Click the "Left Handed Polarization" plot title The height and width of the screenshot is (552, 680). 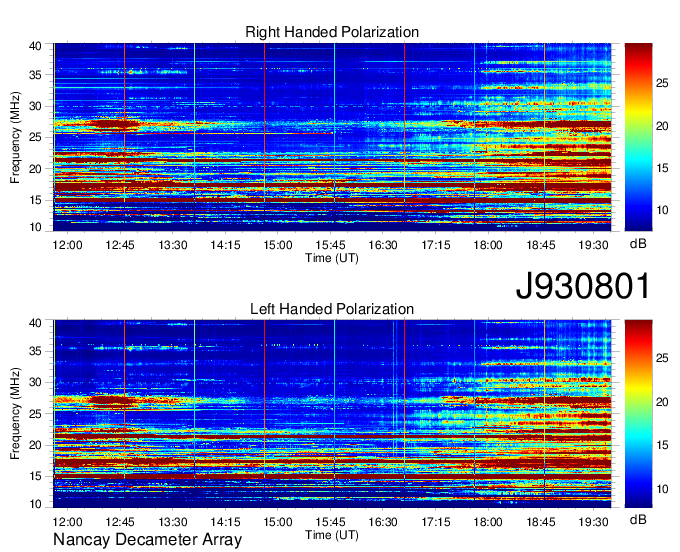332,309
